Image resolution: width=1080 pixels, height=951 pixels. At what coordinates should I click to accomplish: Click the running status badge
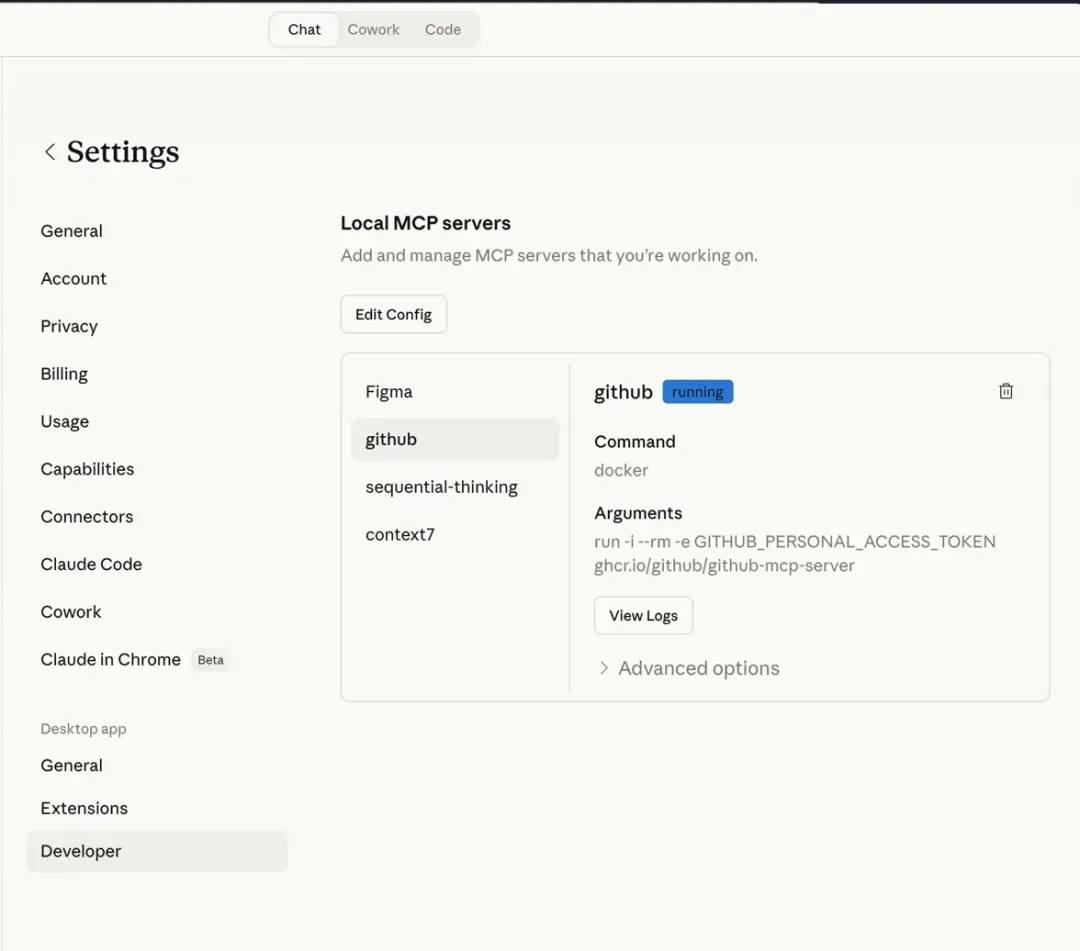697,392
